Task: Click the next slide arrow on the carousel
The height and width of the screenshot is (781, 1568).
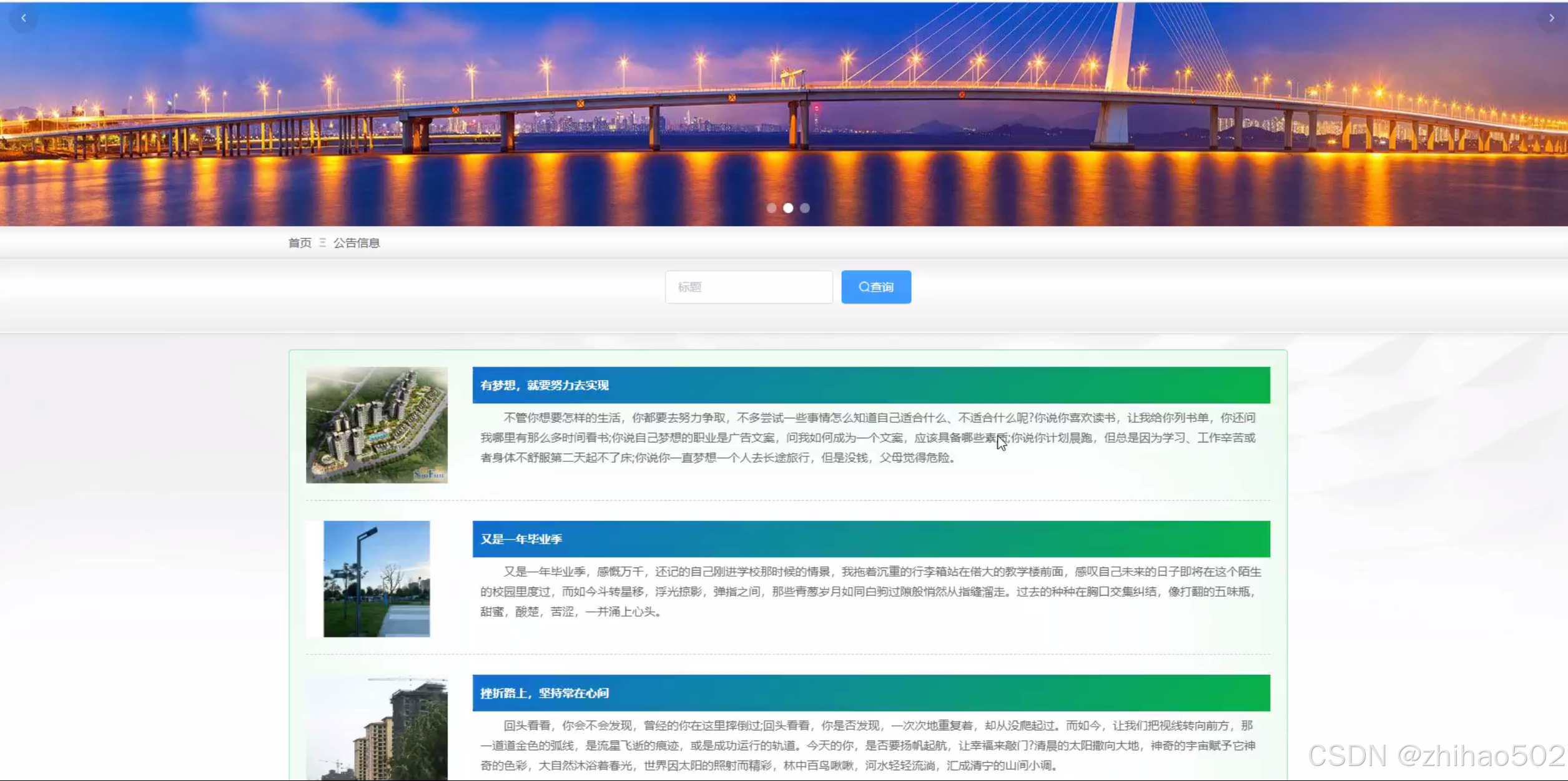Action: point(1551,18)
